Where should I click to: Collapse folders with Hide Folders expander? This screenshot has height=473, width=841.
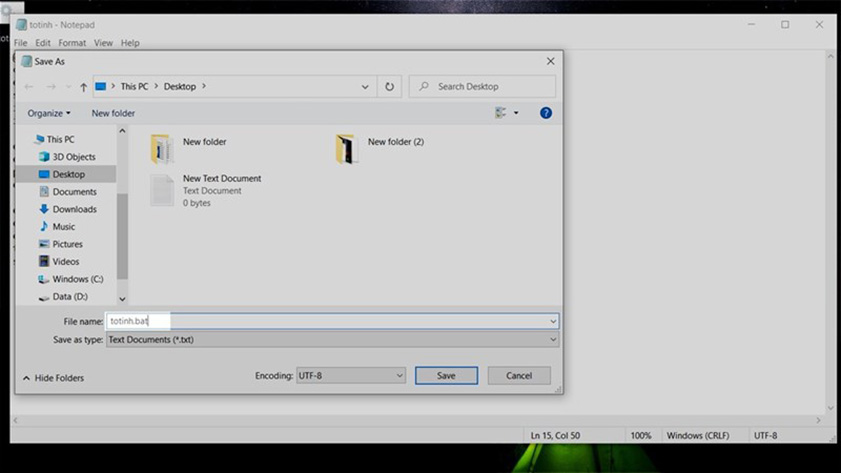coord(53,378)
